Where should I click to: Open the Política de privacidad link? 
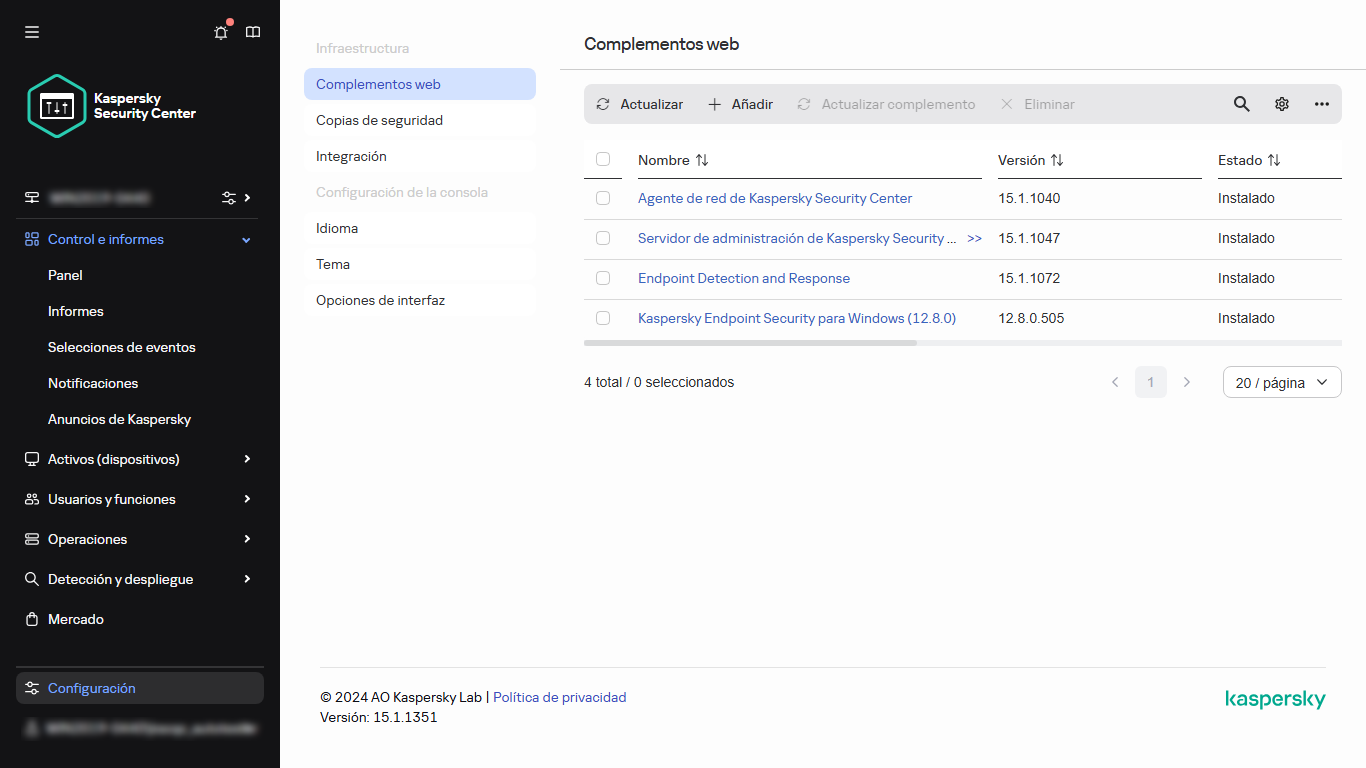pyautogui.click(x=559, y=697)
